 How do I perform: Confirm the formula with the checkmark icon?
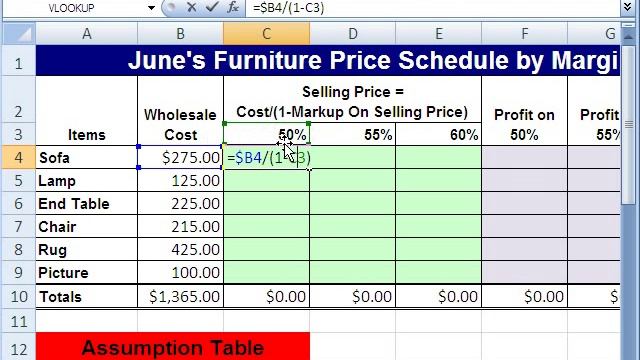coord(212,7)
